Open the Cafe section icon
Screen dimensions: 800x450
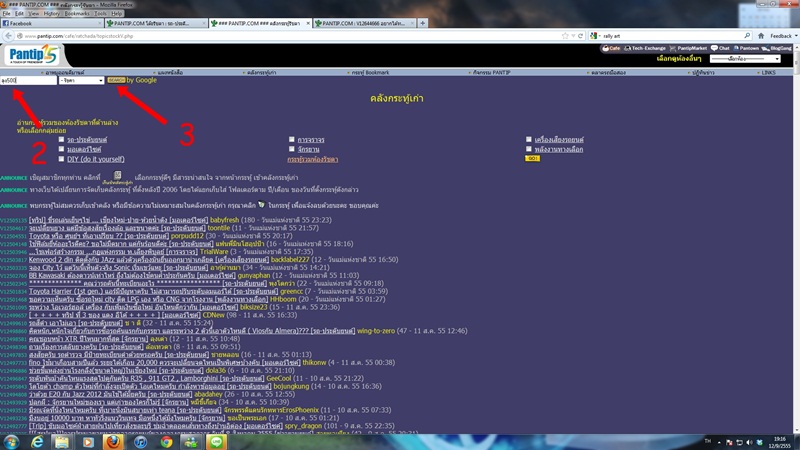(611, 48)
